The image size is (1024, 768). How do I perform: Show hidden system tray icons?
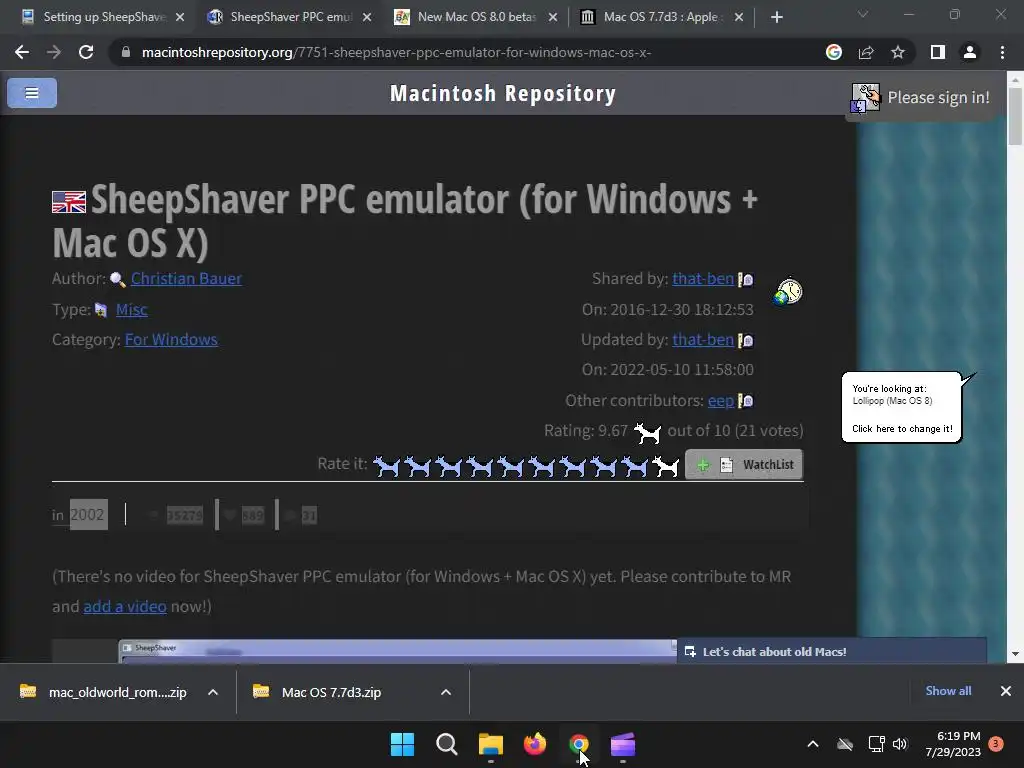(813, 744)
